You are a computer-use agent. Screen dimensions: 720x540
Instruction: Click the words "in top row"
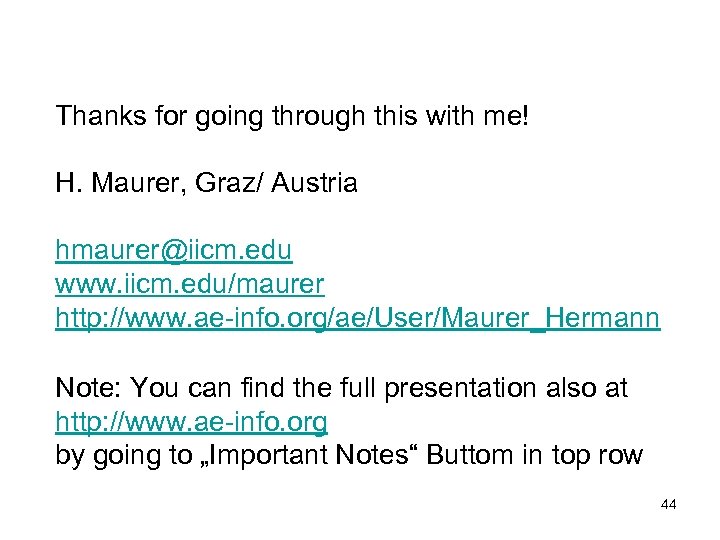click(x=590, y=457)
